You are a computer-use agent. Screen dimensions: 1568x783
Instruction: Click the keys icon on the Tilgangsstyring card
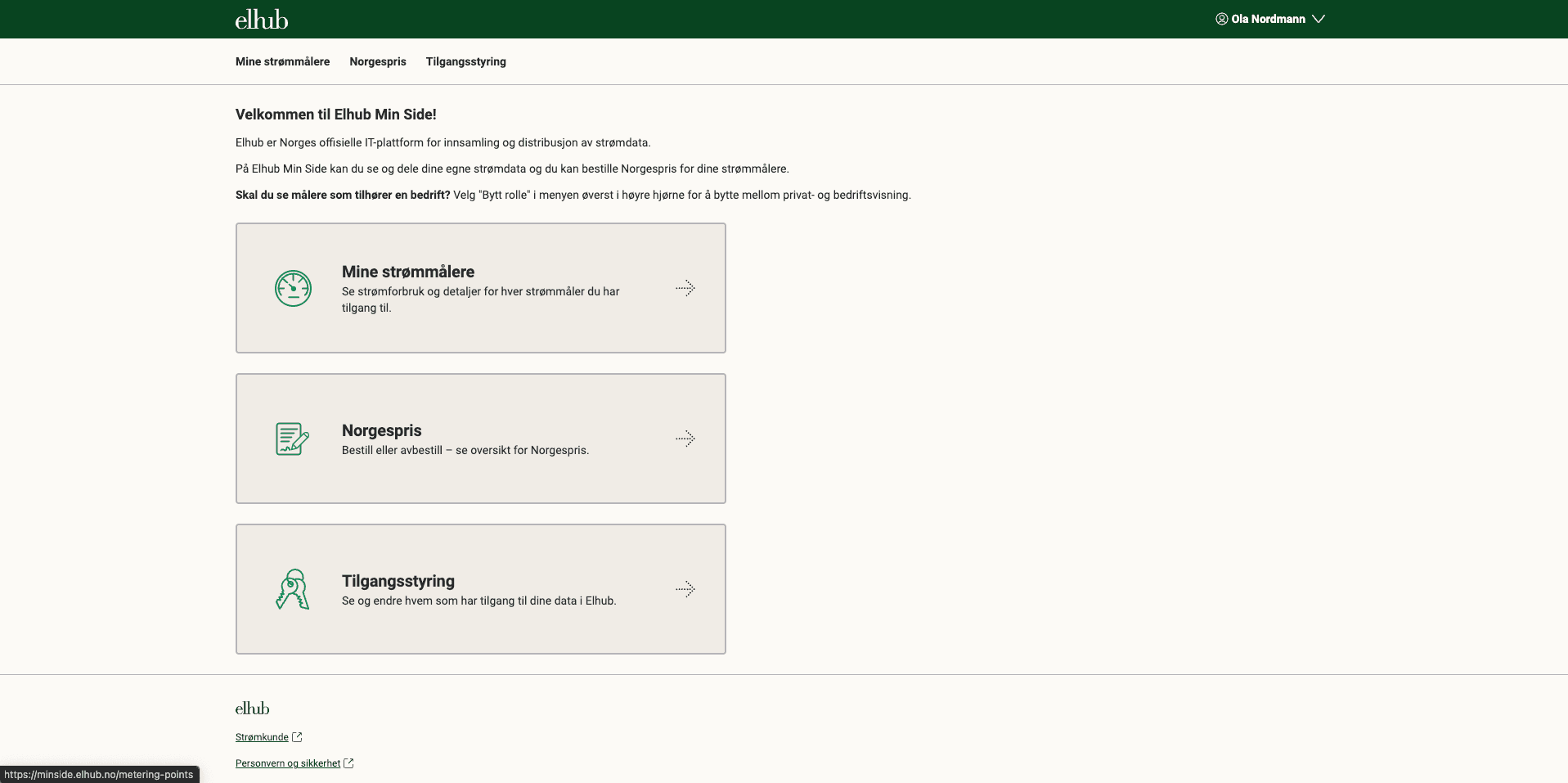click(292, 589)
